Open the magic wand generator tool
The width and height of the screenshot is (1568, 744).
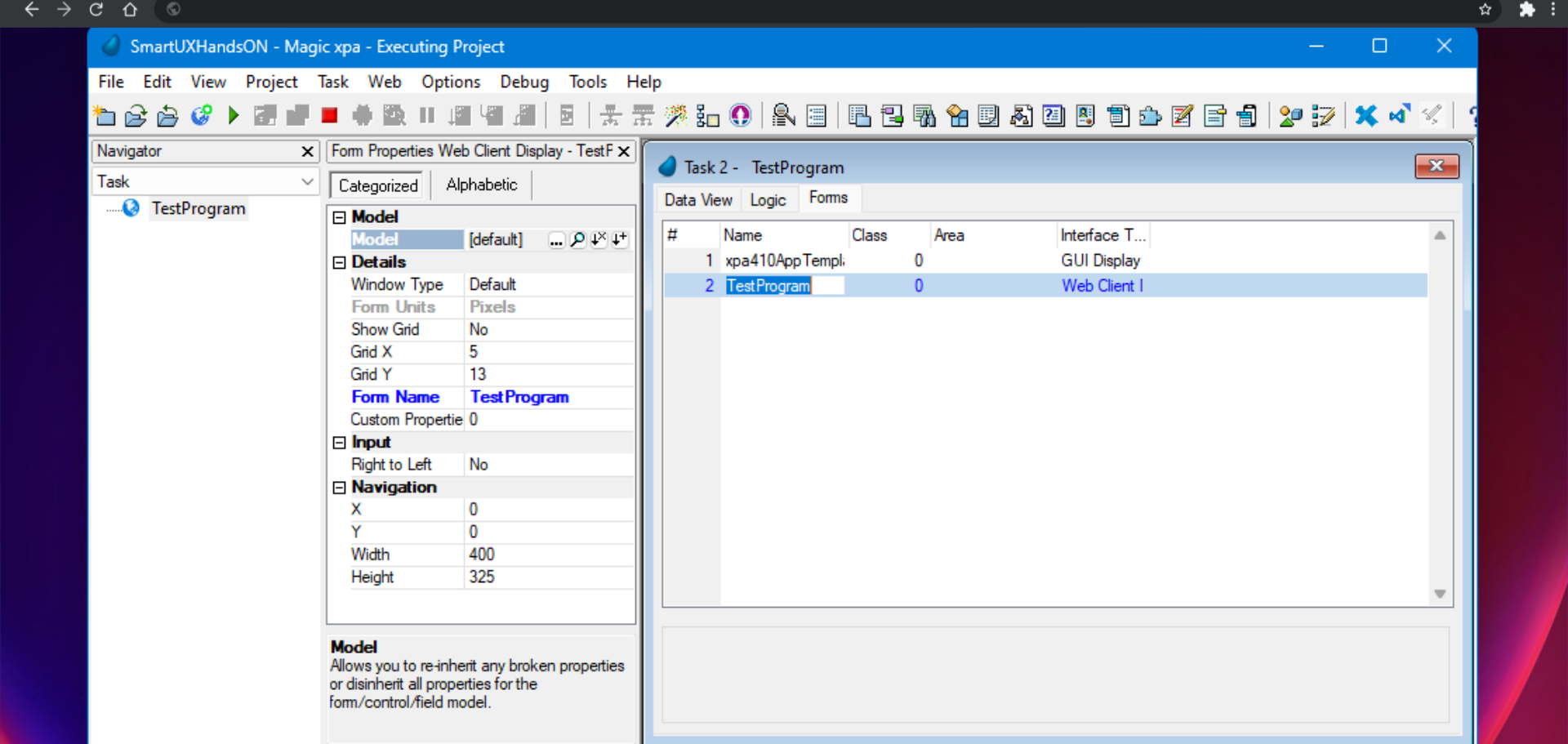click(x=675, y=116)
